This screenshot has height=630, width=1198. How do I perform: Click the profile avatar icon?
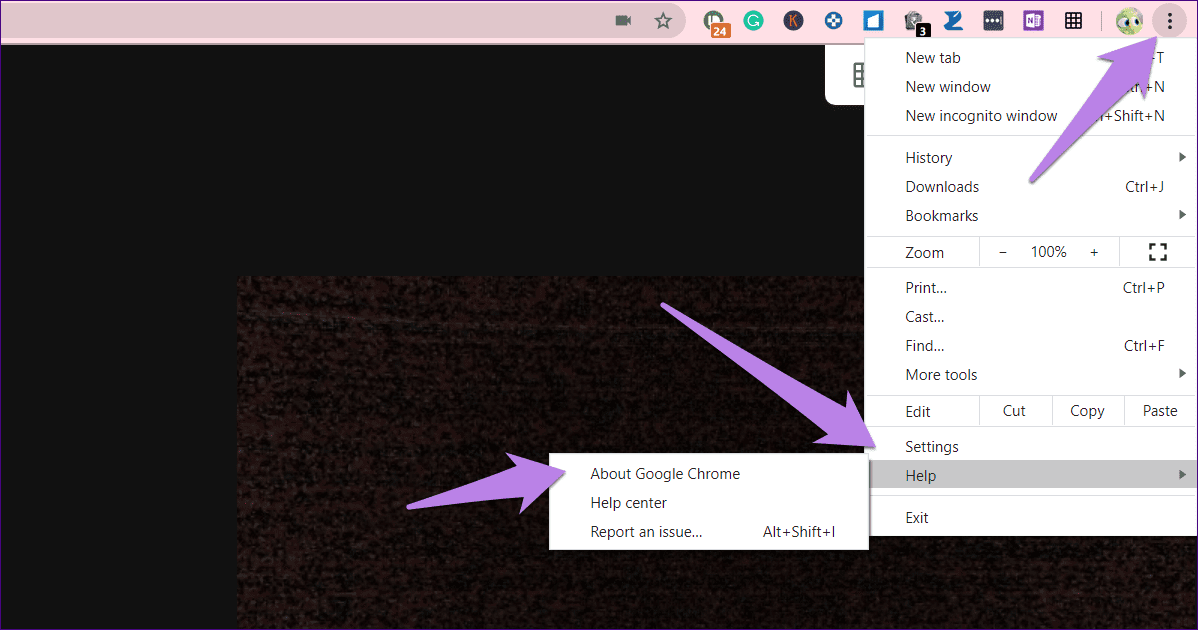tap(1129, 21)
